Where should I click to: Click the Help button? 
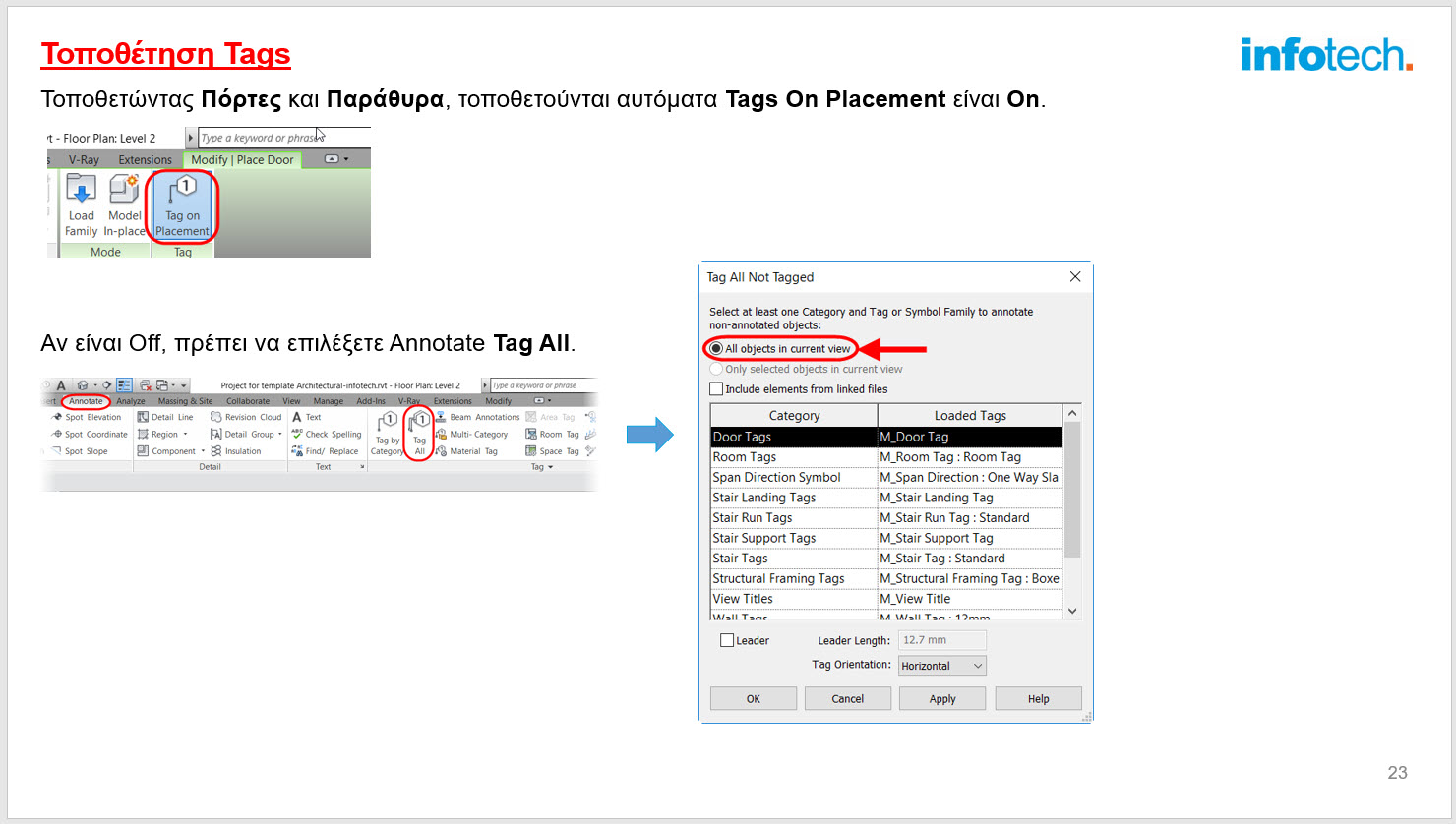coord(1039,699)
